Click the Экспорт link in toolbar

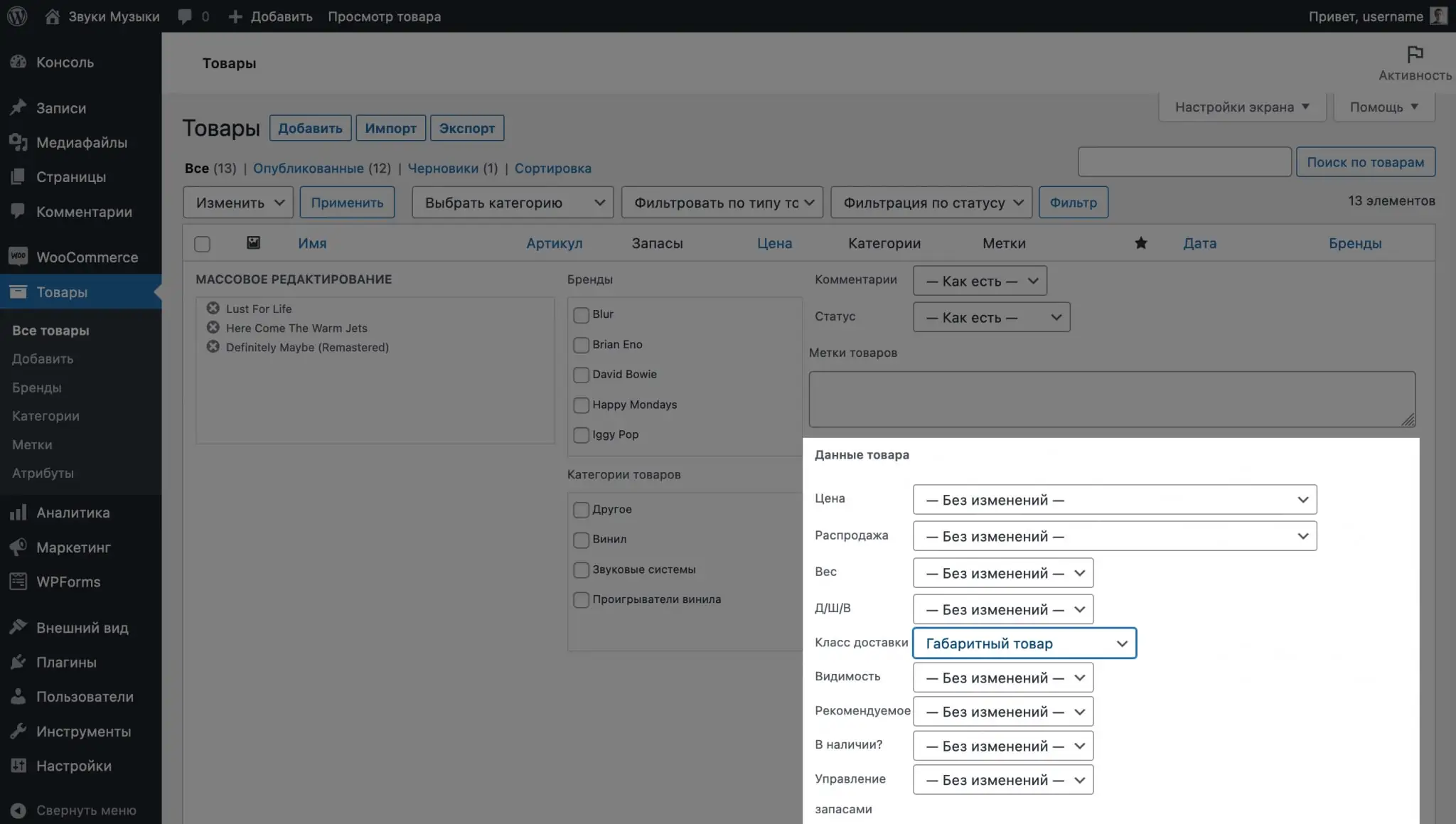[467, 128]
